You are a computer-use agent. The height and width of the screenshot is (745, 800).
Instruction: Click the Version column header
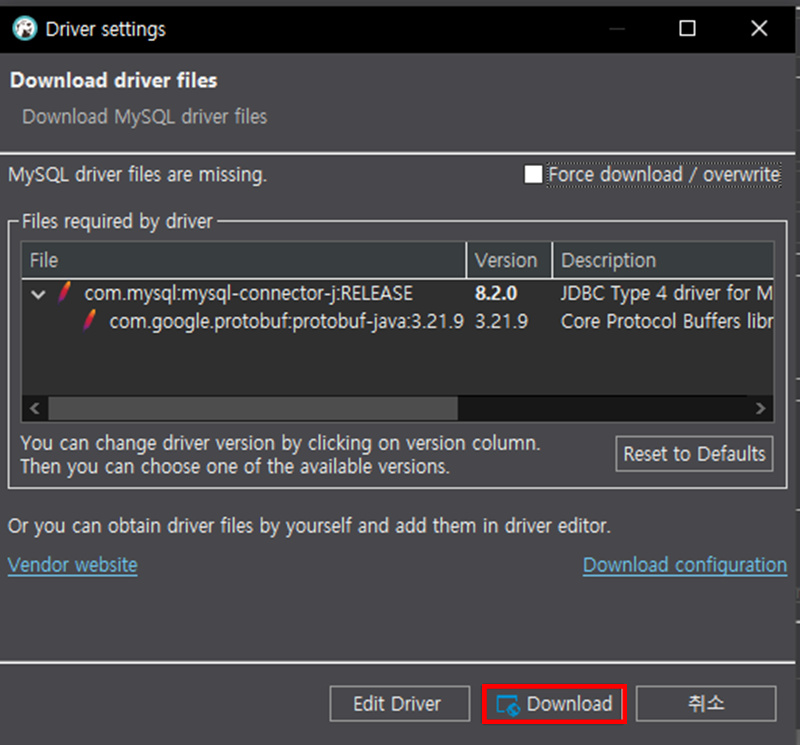509,260
